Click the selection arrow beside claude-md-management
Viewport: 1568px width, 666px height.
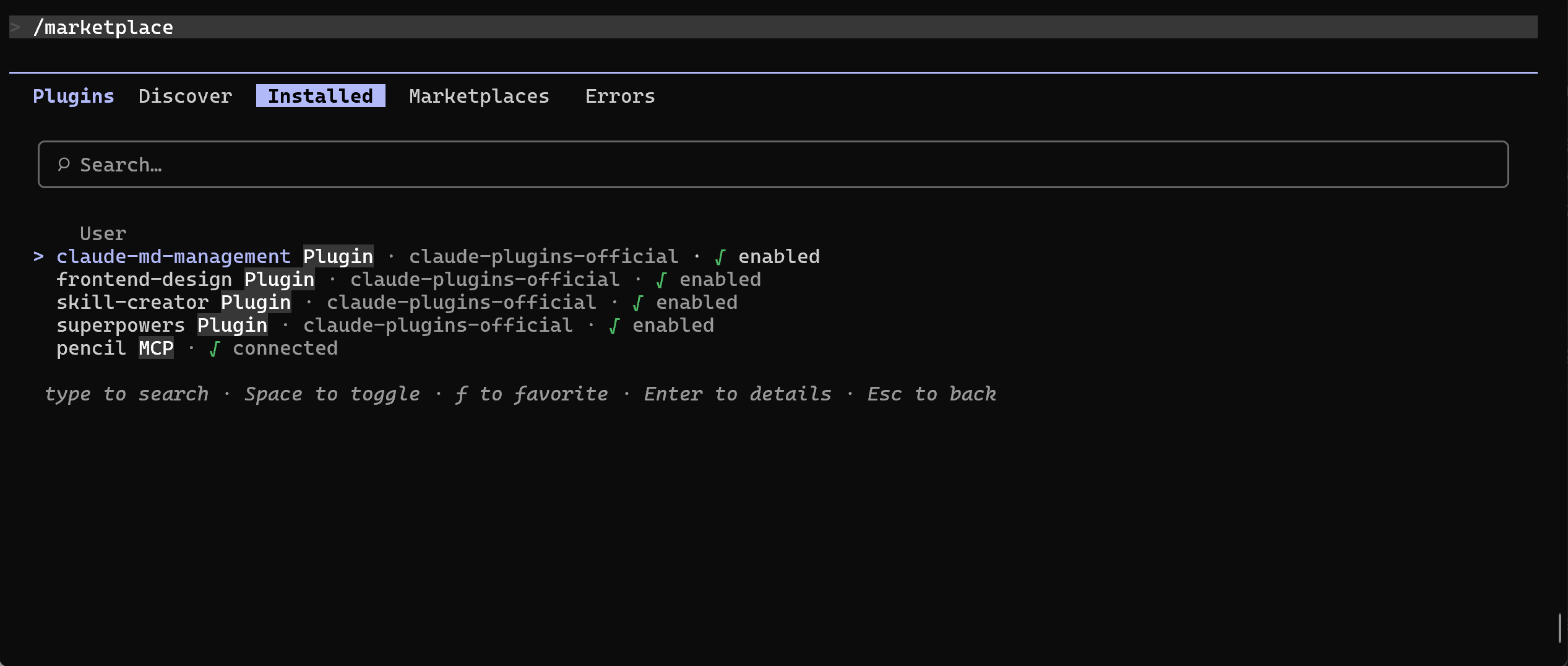[x=38, y=257]
